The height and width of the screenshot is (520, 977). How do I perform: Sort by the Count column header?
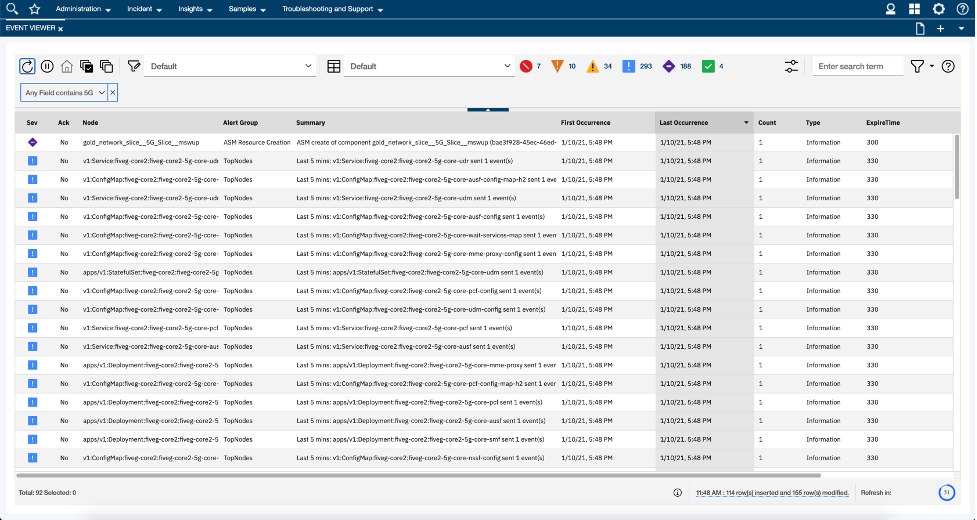(767, 123)
